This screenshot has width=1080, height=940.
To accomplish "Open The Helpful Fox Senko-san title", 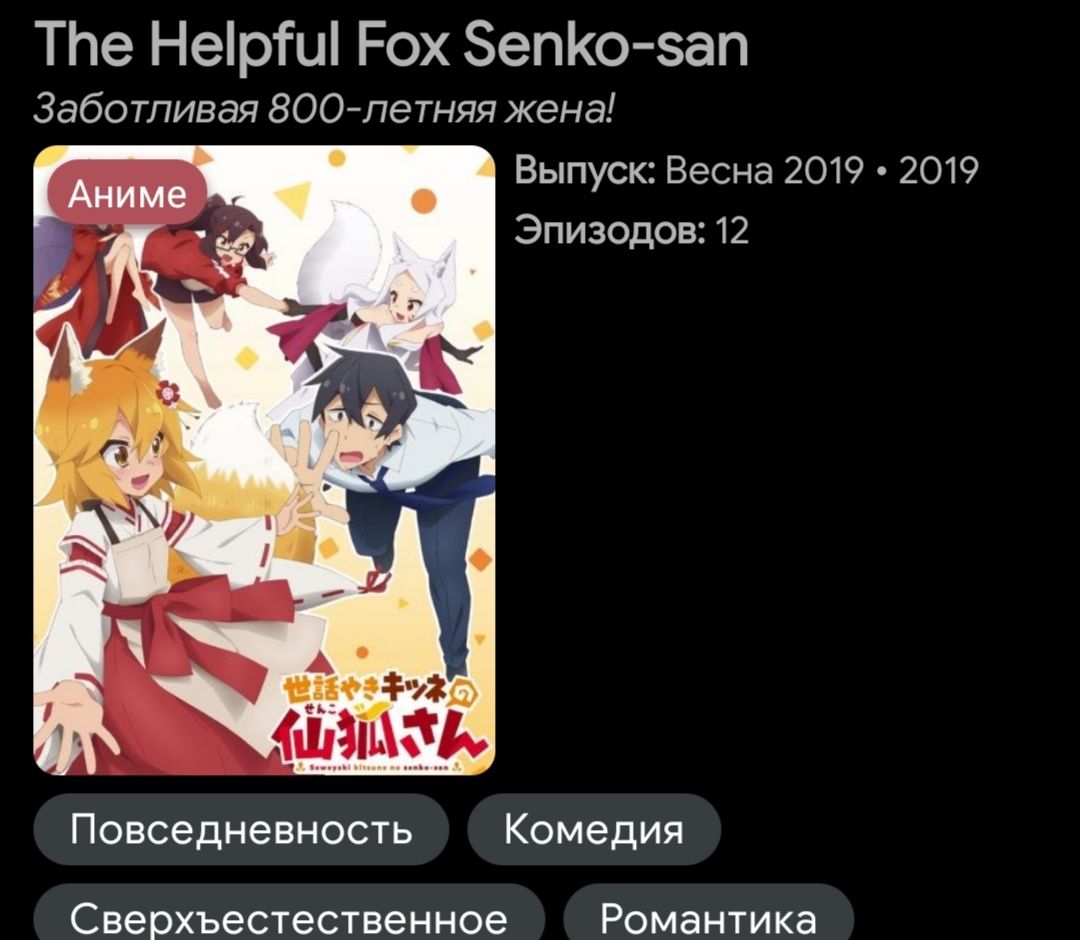I will point(391,45).
